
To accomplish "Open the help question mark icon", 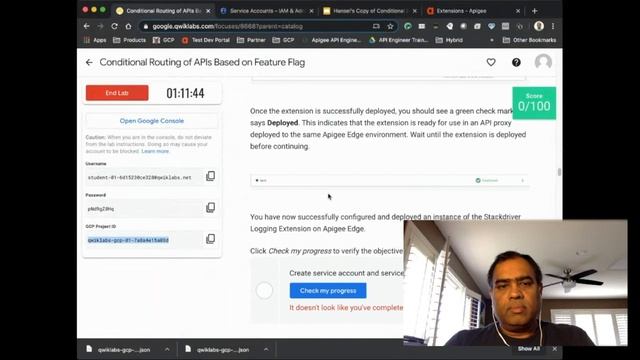I will click(x=516, y=62).
